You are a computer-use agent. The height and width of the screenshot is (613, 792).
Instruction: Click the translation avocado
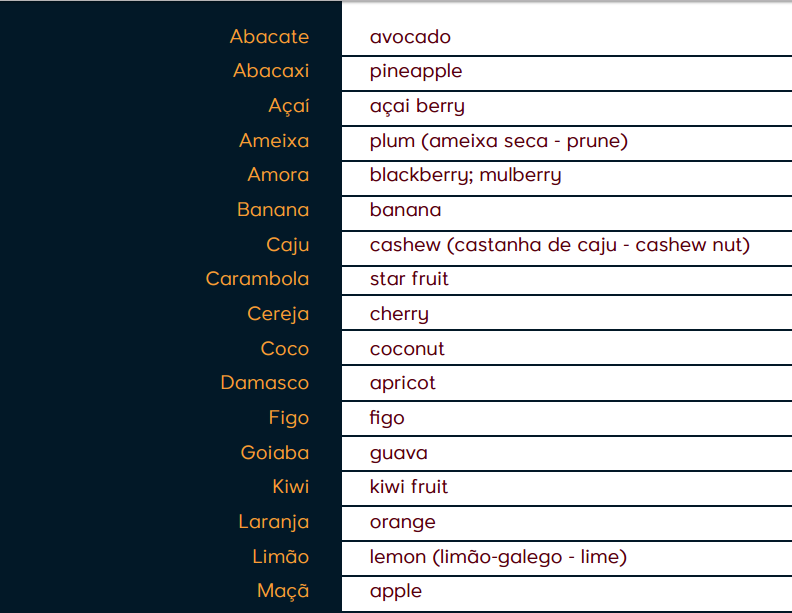(410, 37)
